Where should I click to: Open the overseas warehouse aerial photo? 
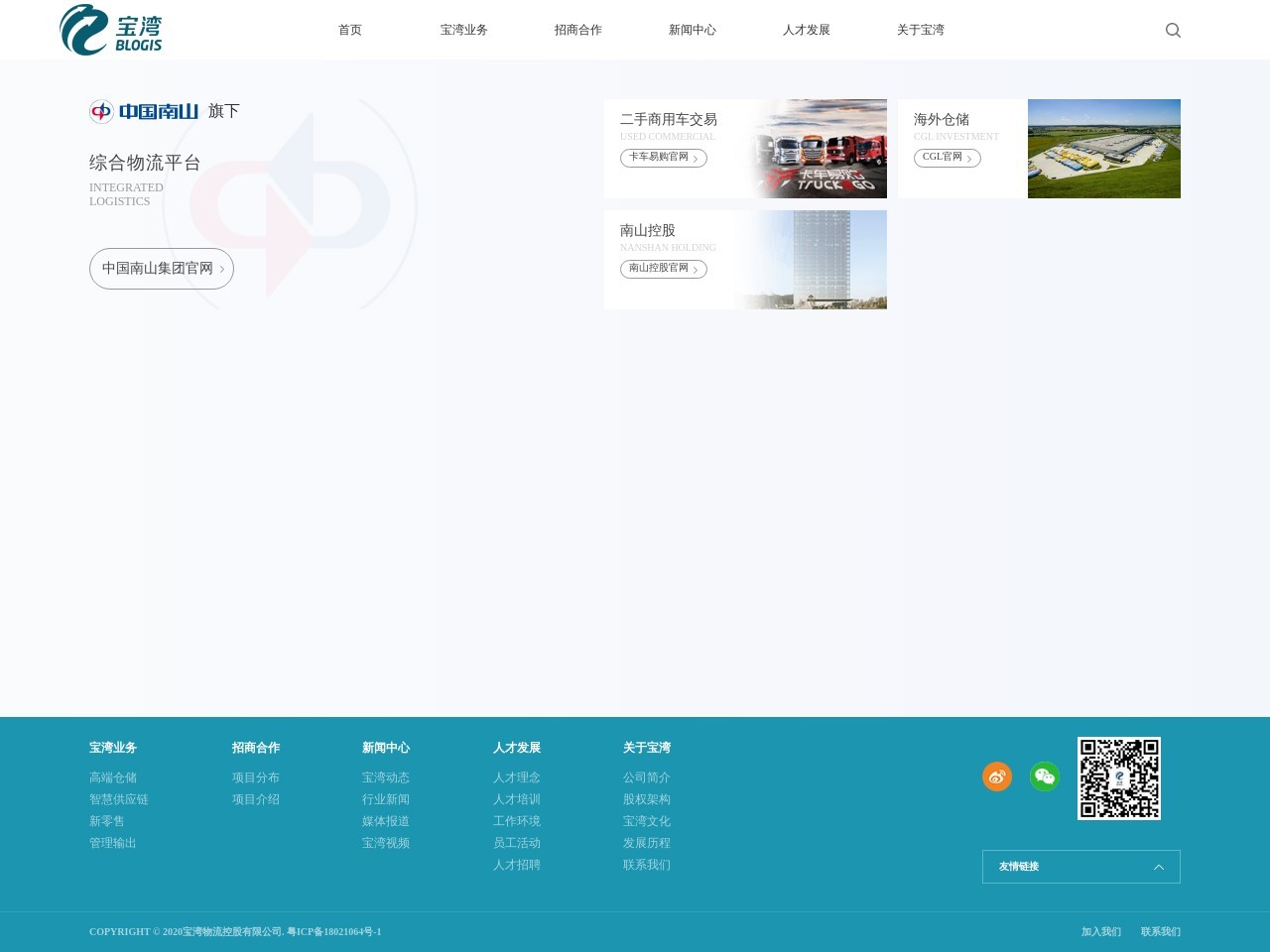[x=1104, y=149]
